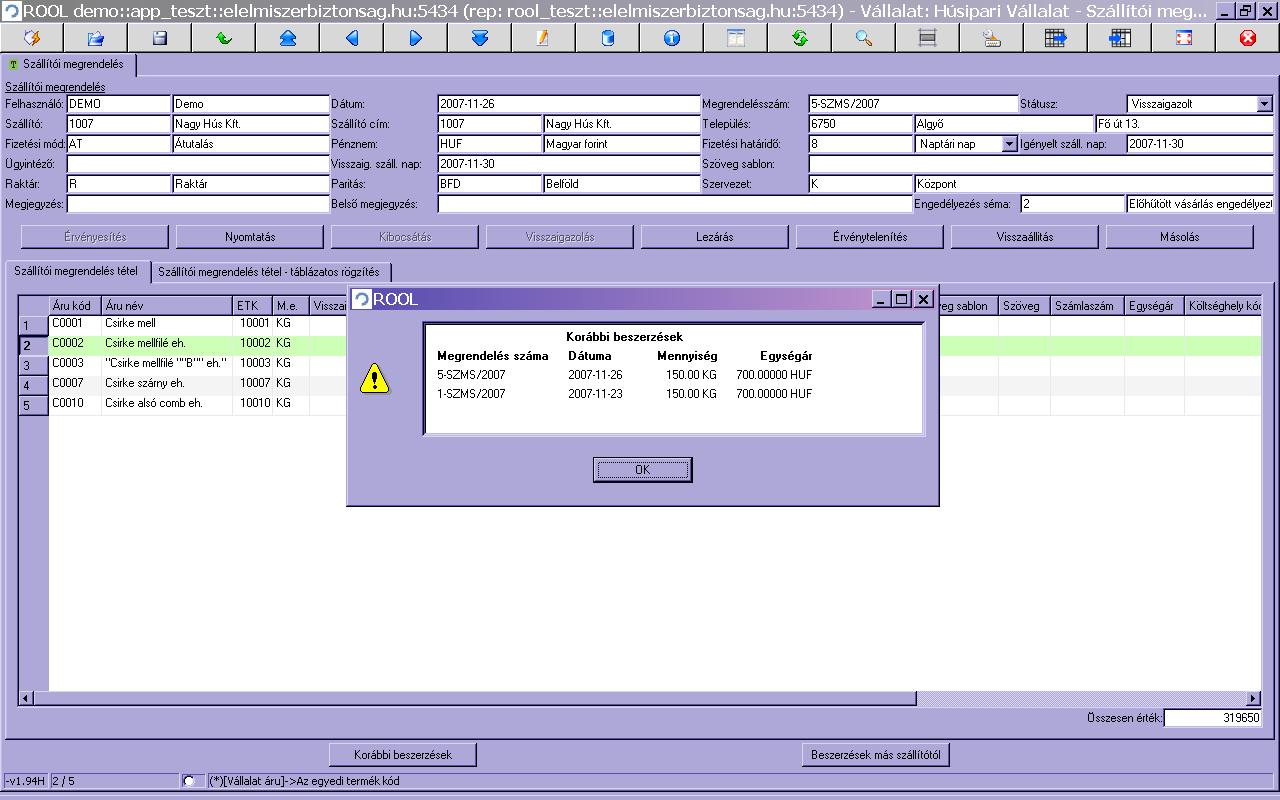The image size is (1280, 800).
Task: Toggle the status bar radio indicator
Action: pos(189,780)
